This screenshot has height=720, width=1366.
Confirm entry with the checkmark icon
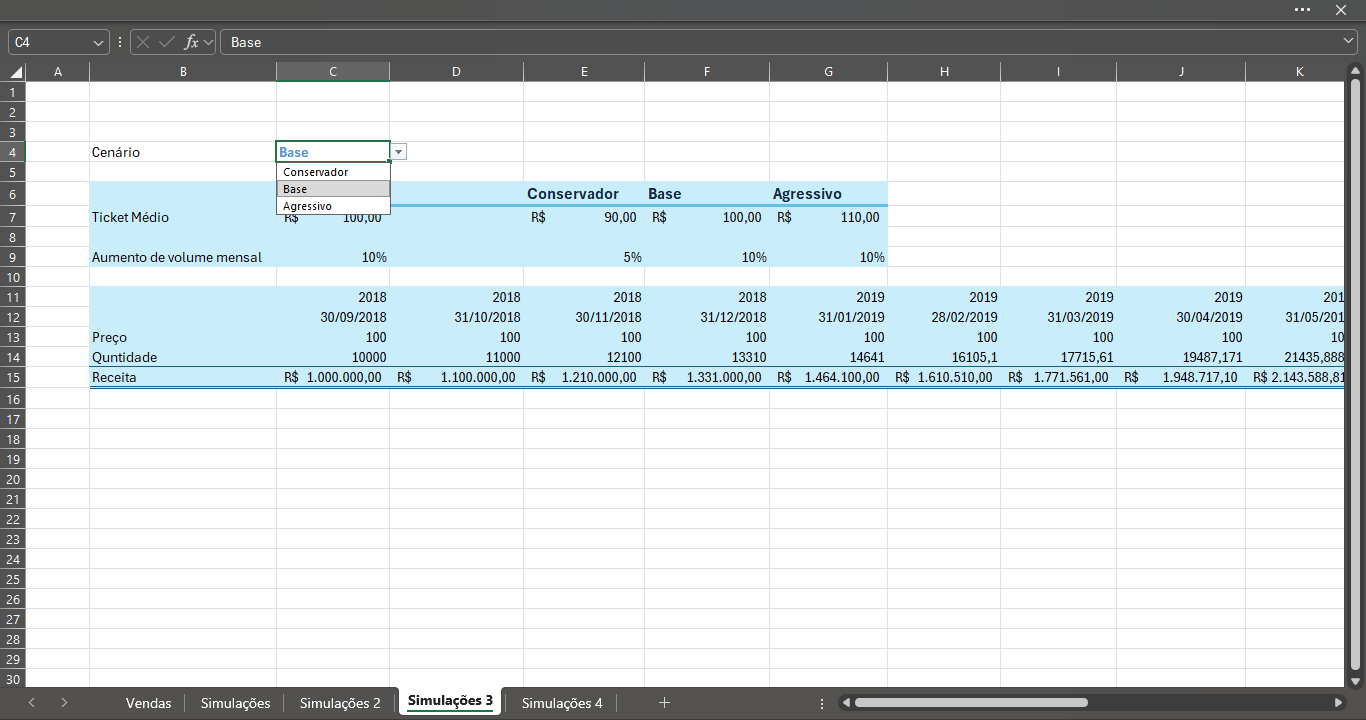167,42
